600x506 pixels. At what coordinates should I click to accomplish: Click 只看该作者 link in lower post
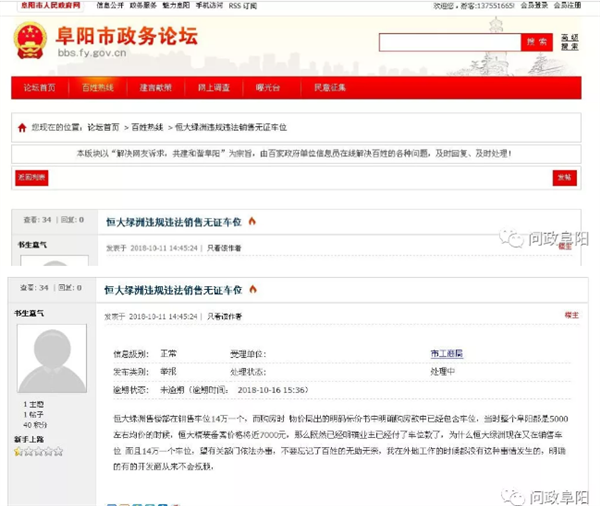pyautogui.click(x=224, y=316)
